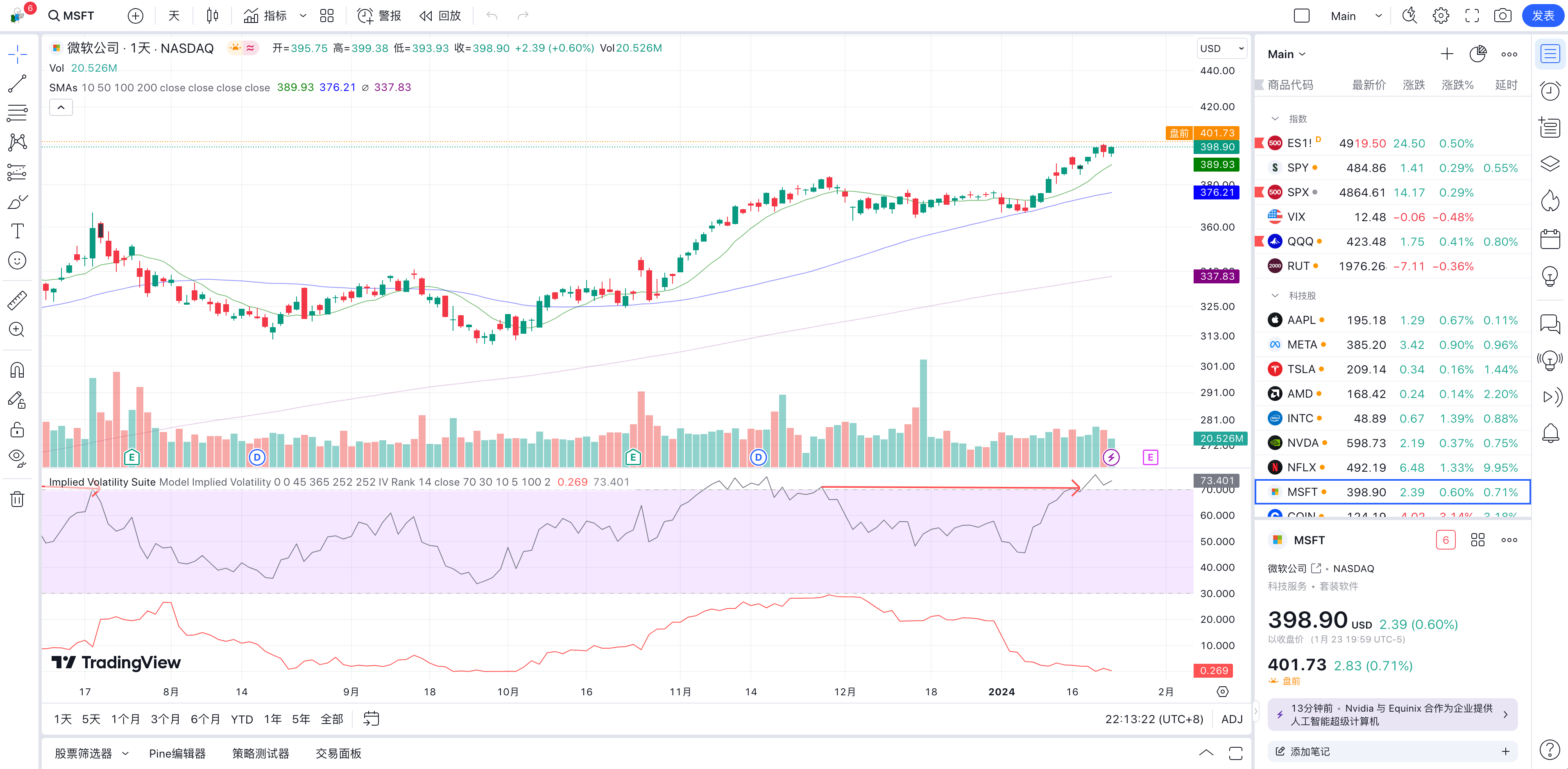
Task: Open the 天 interval selector
Action: (x=174, y=16)
